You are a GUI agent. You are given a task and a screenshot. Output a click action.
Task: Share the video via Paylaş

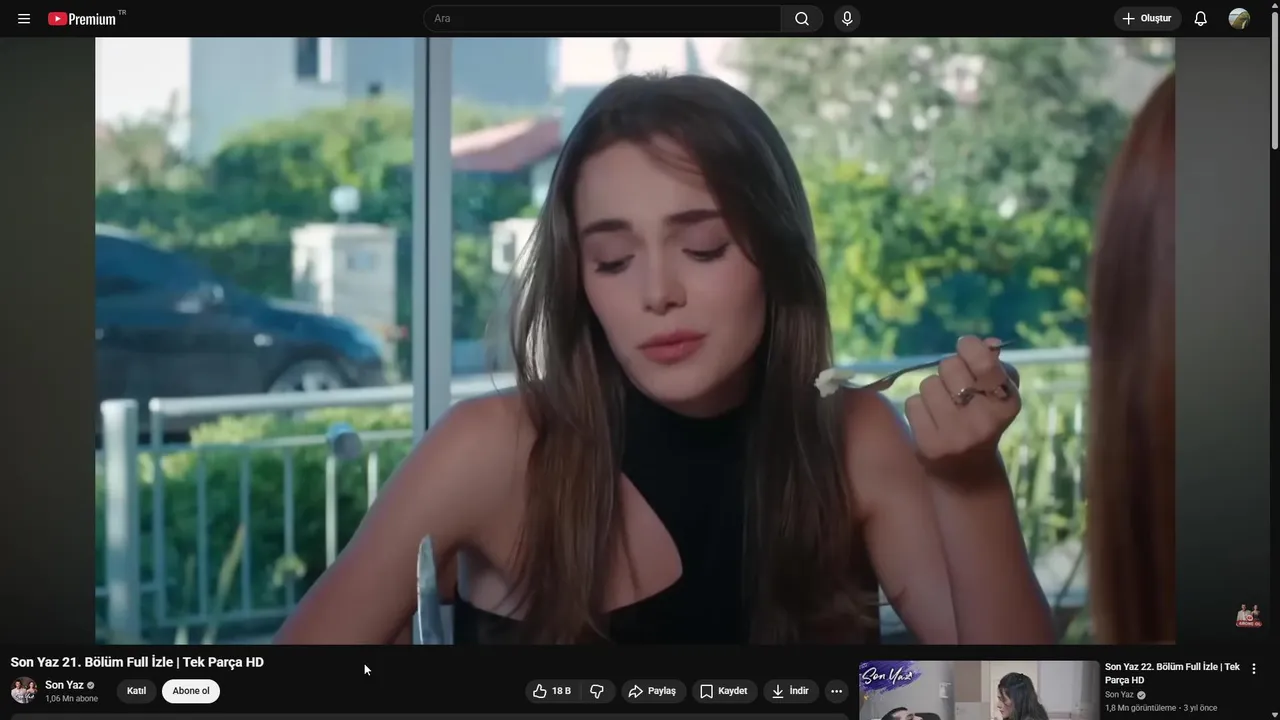[652, 691]
